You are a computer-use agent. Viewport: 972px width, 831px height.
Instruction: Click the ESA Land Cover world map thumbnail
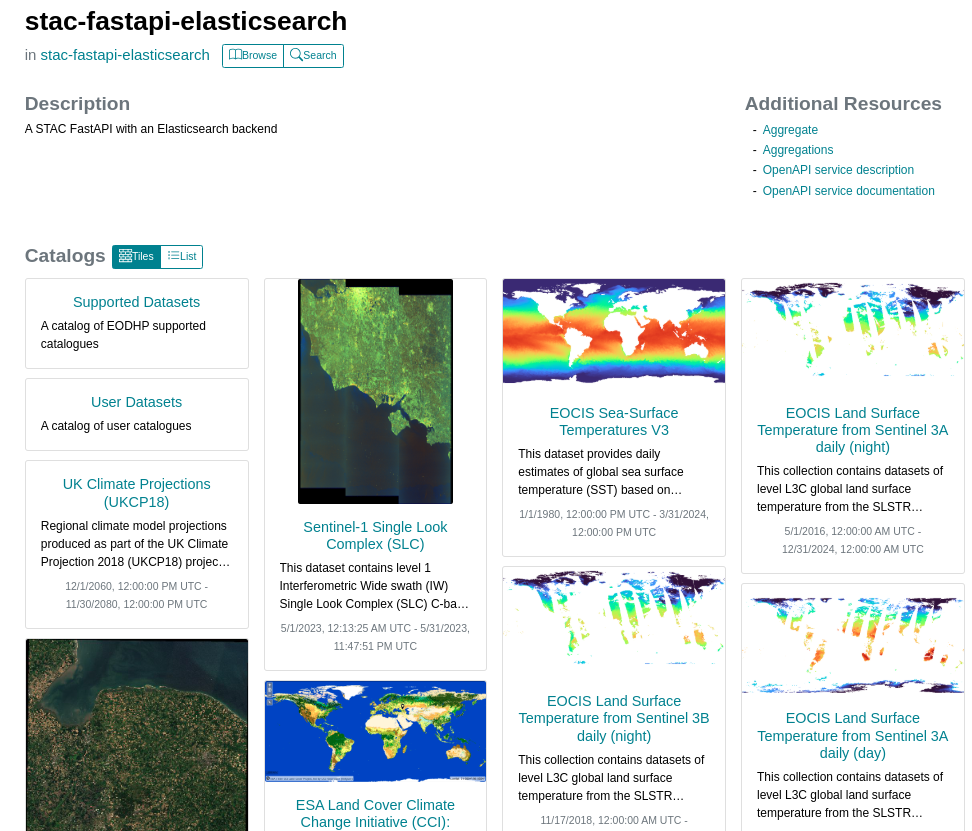pos(375,731)
